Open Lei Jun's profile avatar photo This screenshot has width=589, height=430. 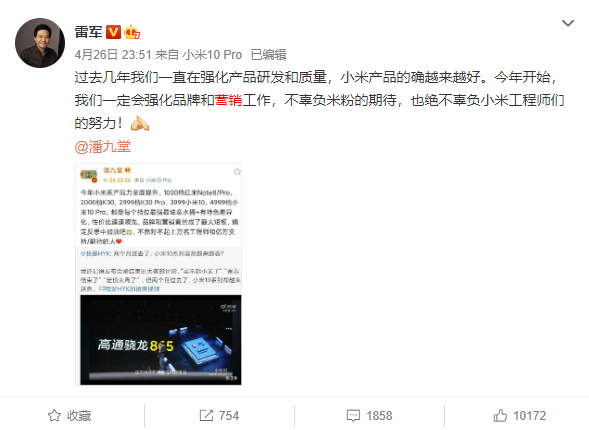click(40, 43)
